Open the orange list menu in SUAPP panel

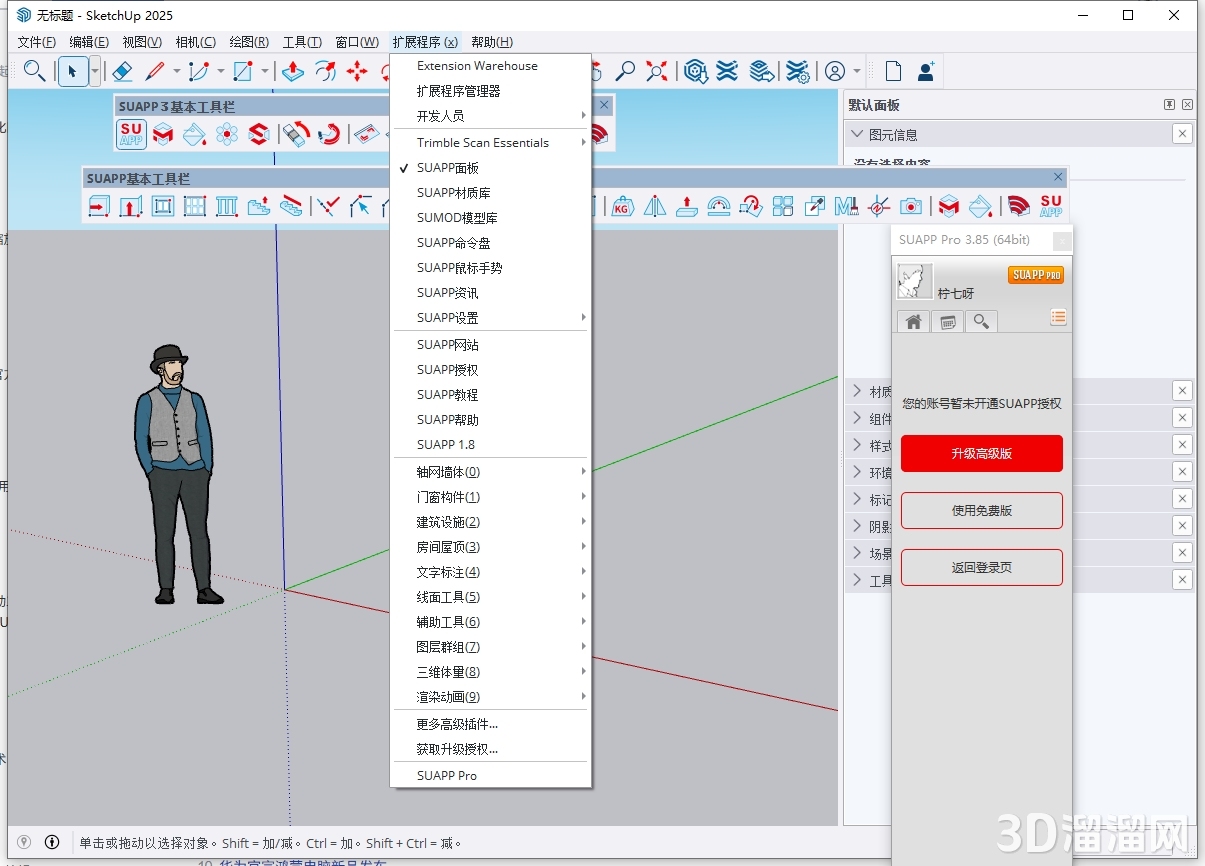[1058, 317]
